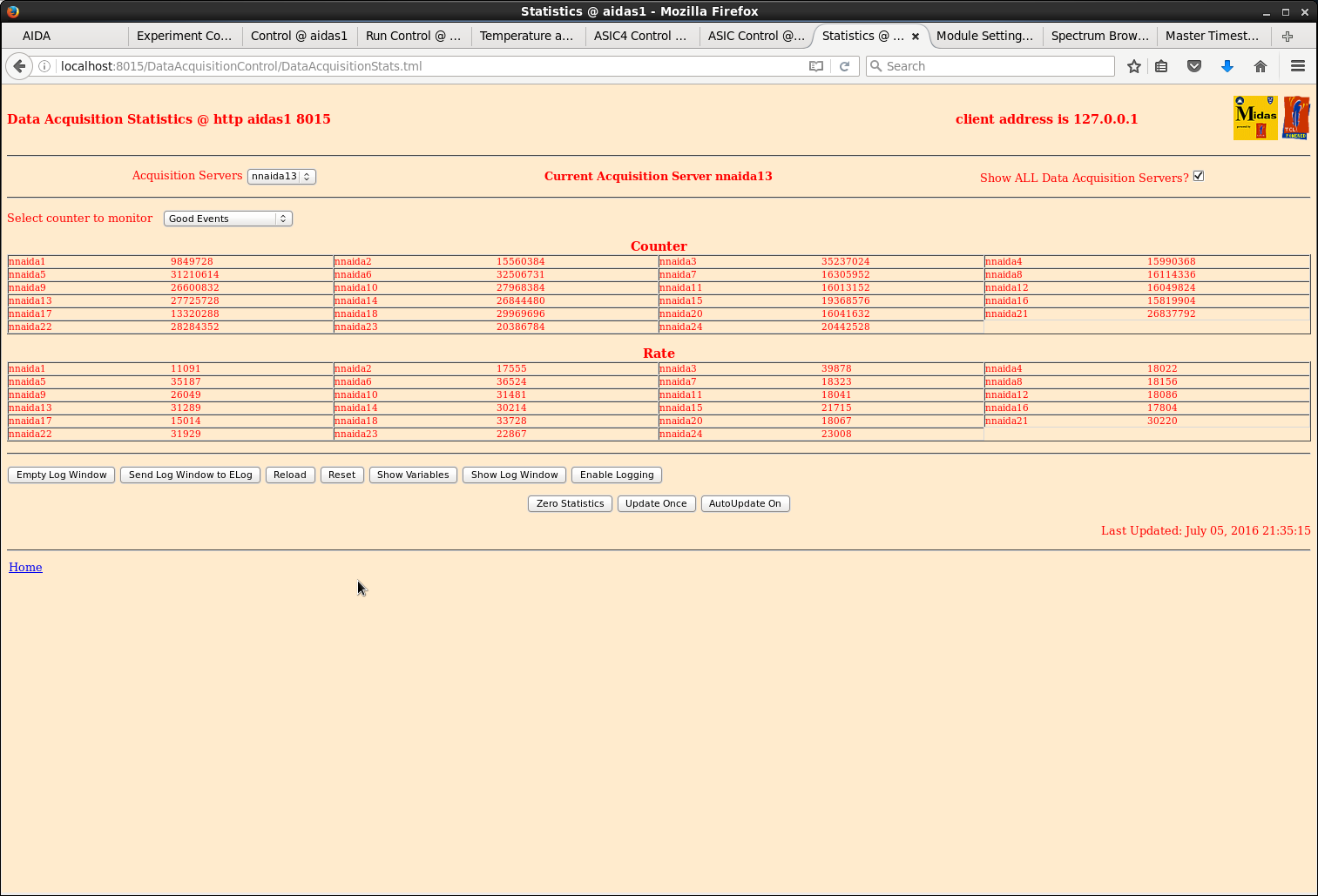
Task: Switch to the Experiment Co... tab
Action: click(184, 36)
